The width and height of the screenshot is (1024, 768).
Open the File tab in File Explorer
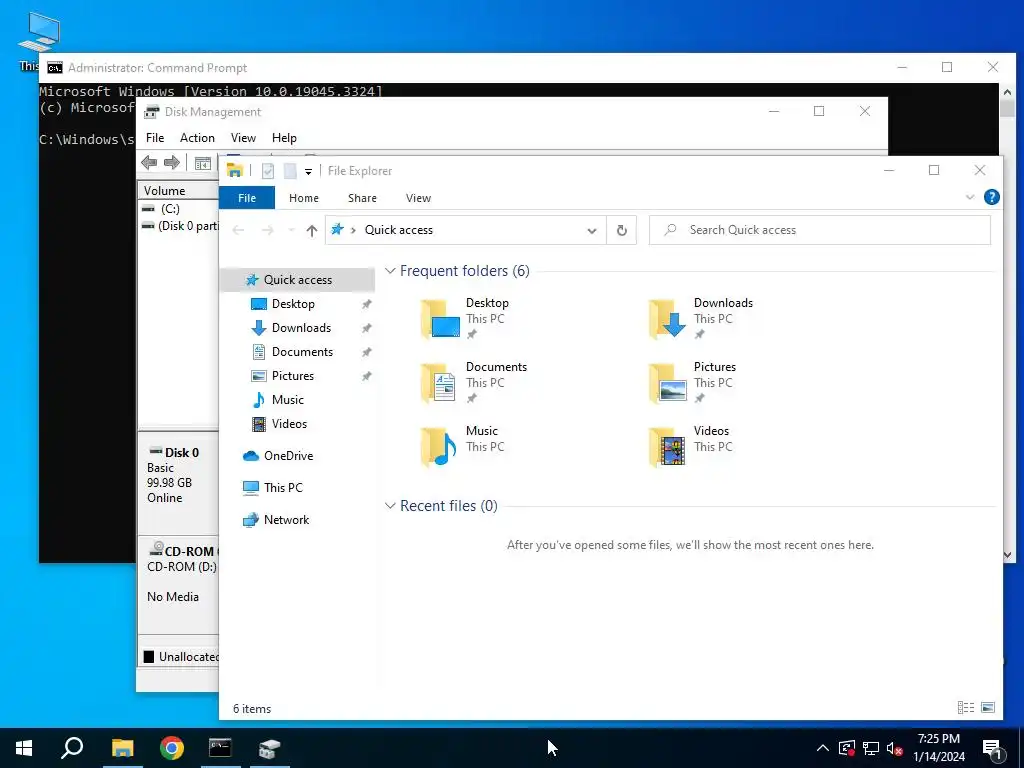click(247, 198)
